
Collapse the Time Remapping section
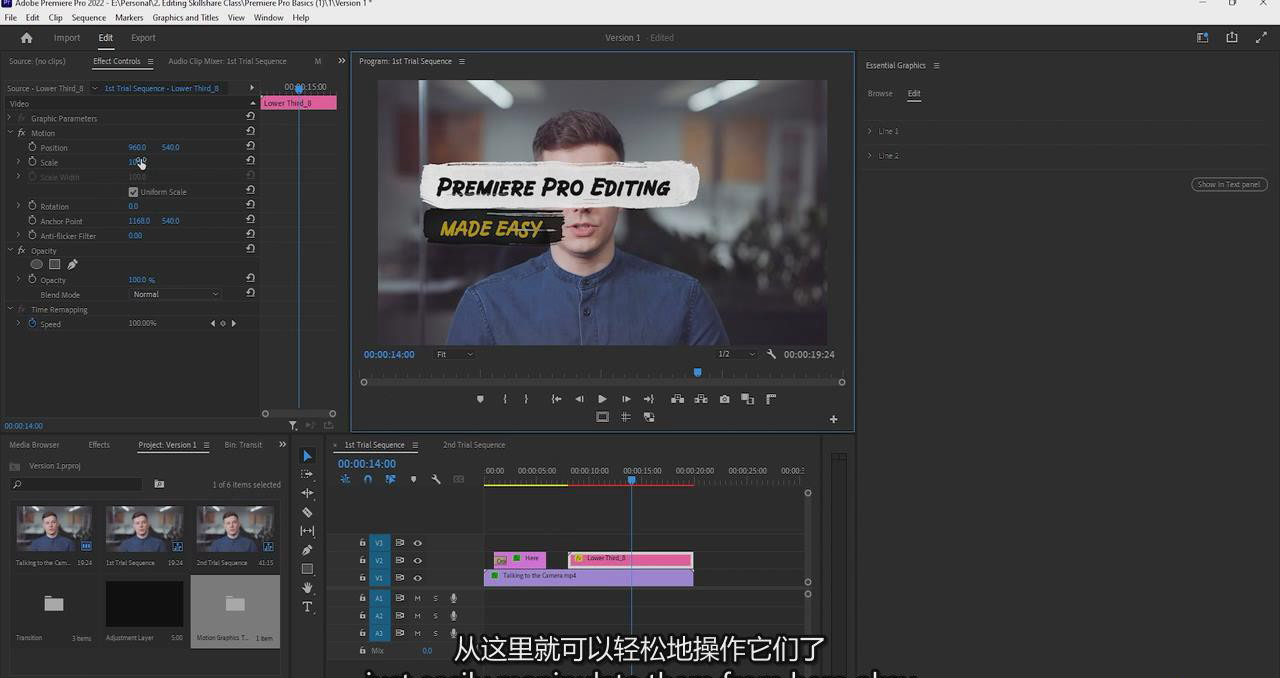(9, 309)
